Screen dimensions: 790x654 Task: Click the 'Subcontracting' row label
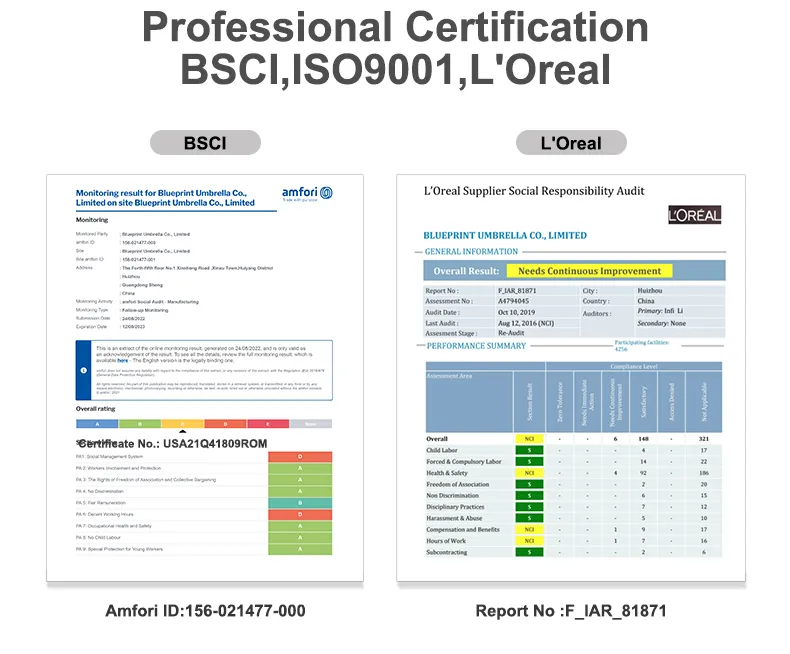point(446,552)
